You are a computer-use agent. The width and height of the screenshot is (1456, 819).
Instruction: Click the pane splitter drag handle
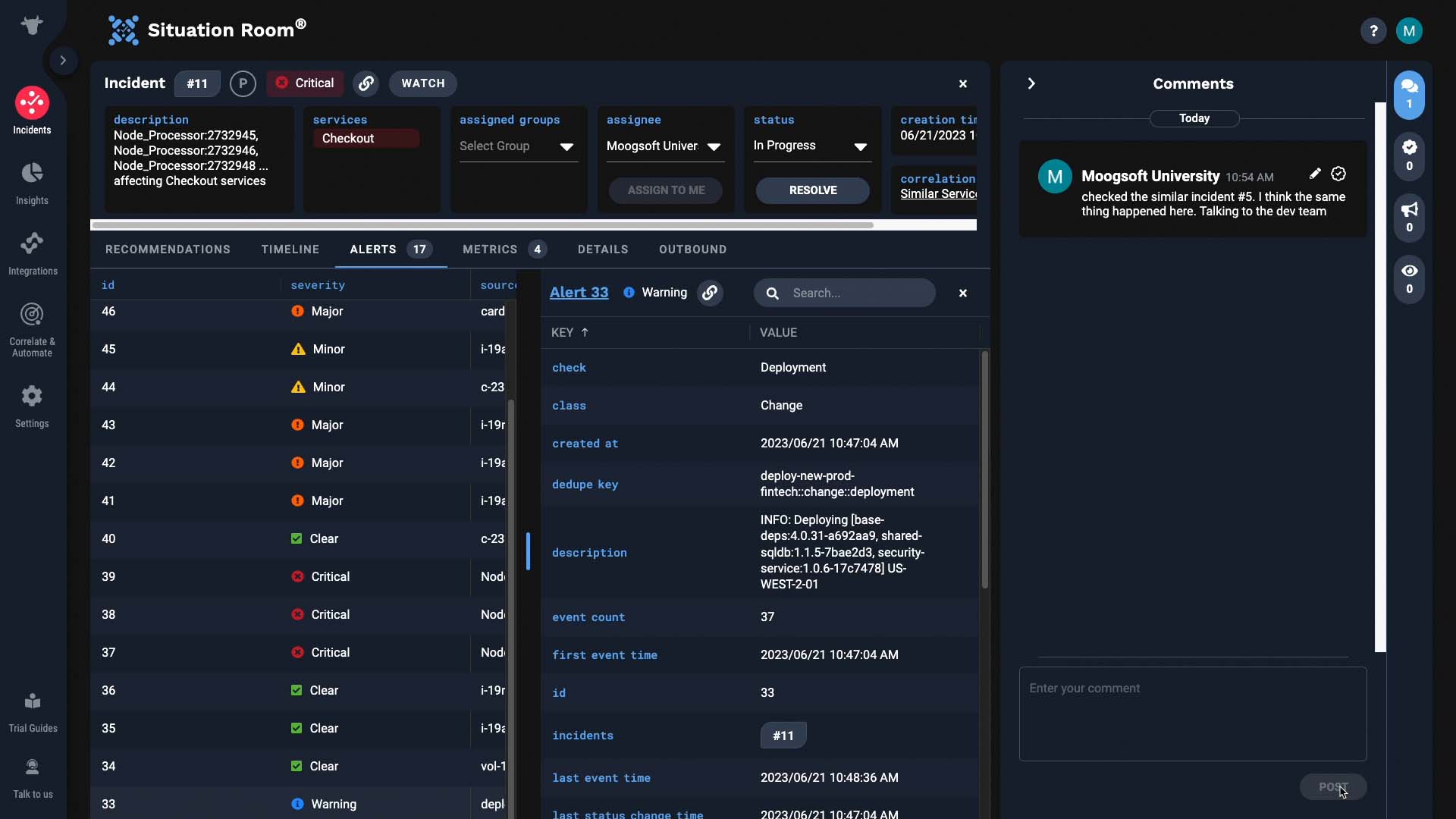pos(528,551)
